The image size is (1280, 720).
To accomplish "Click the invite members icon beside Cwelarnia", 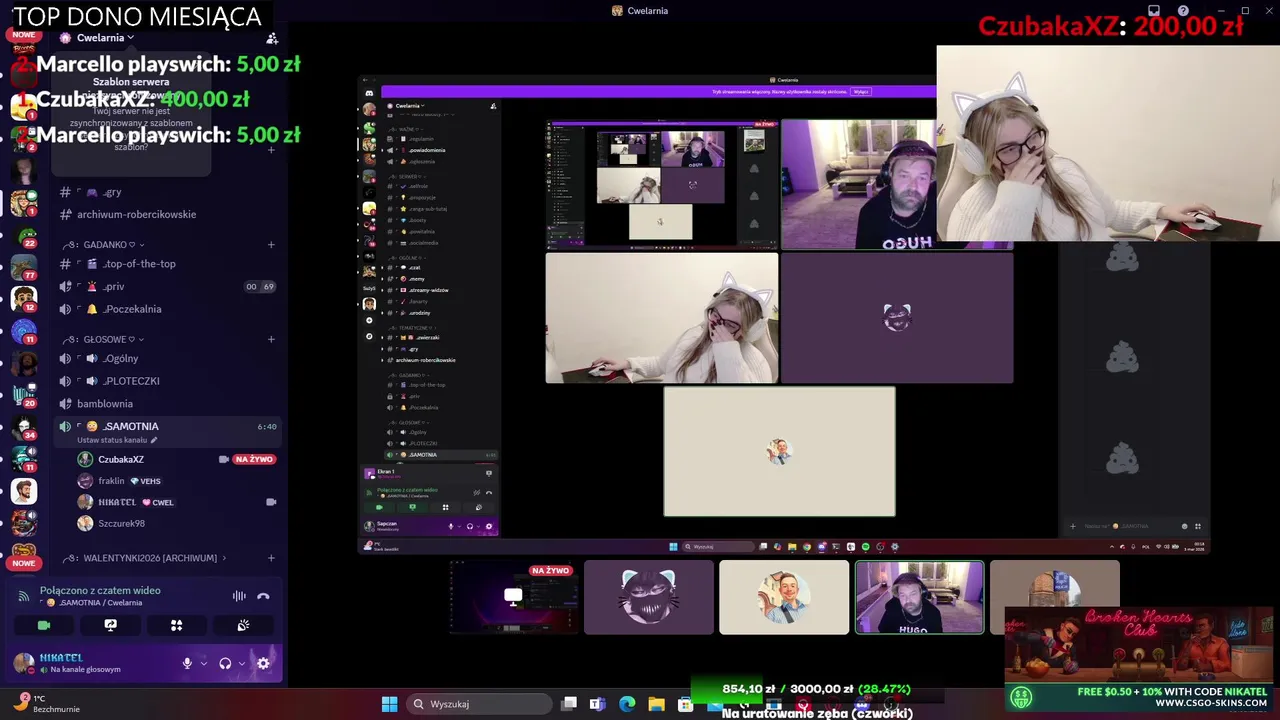I will point(272,38).
